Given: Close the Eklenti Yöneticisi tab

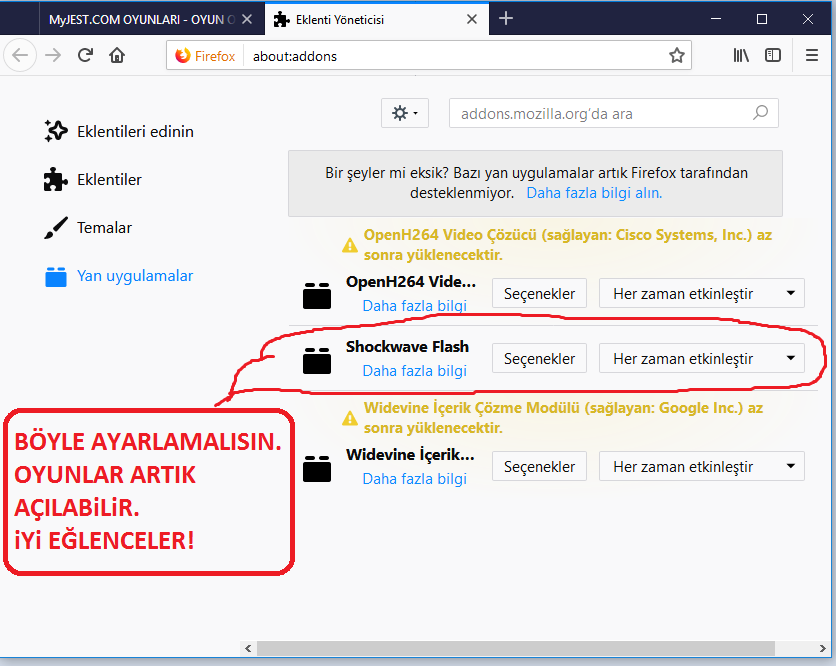Looking at the screenshot, I should tap(472, 19).
